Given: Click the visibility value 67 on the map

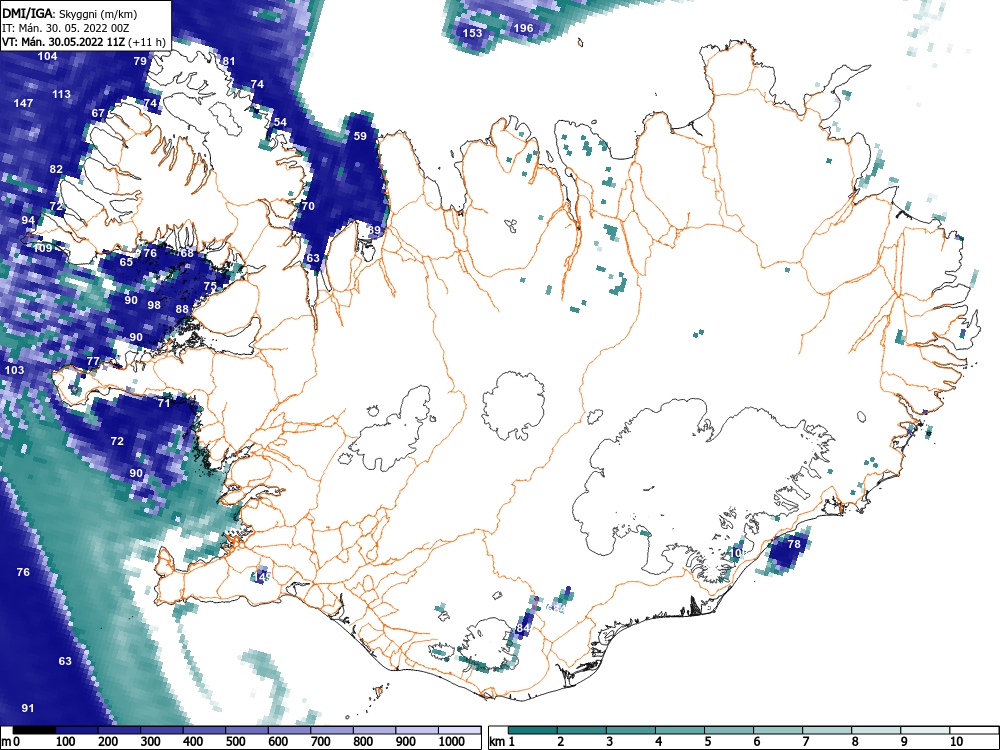Looking at the screenshot, I should point(98,113).
